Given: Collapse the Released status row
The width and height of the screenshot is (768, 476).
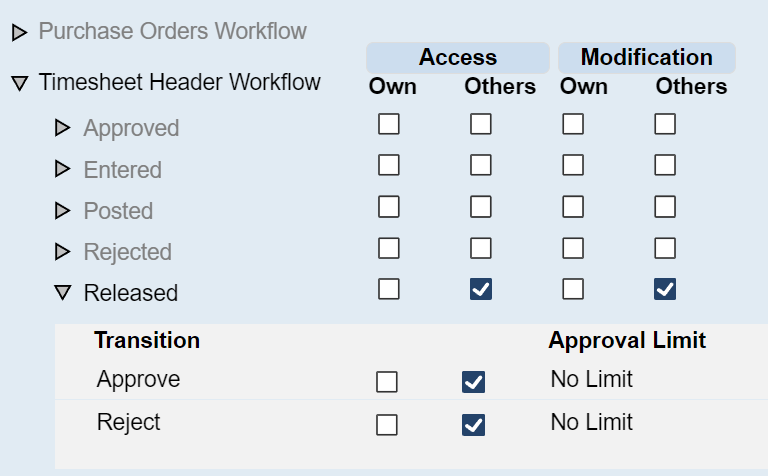Looking at the screenshot, I should (x=63, y=293).
